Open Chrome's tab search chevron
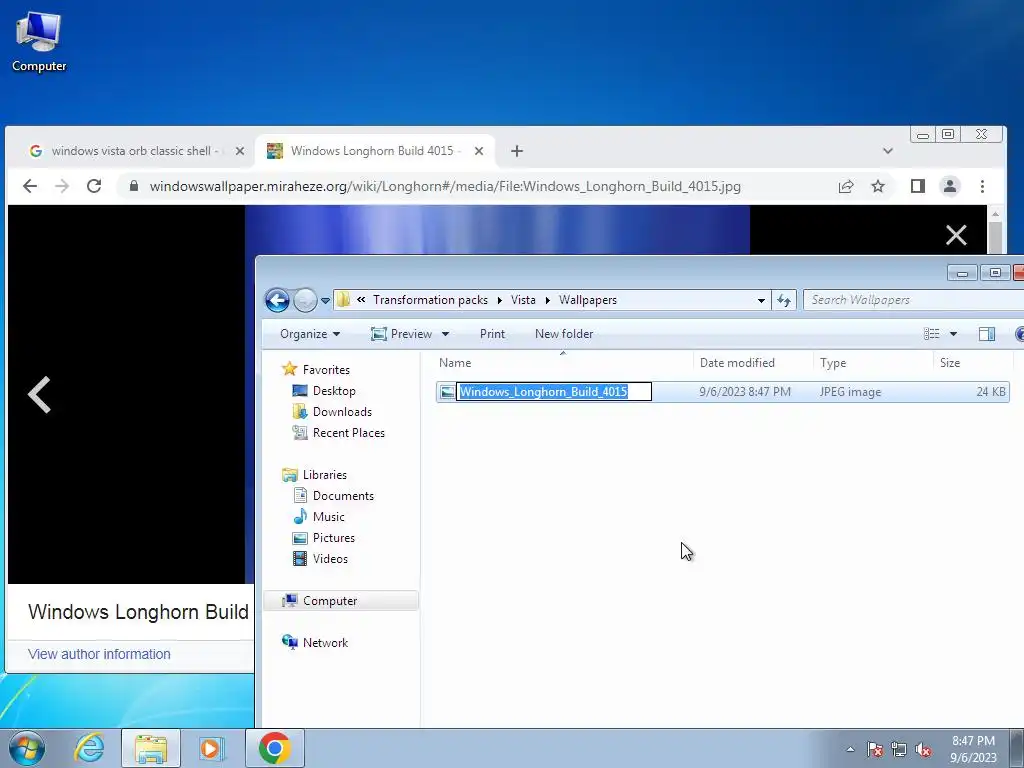1024x768 pixels. 888,151
